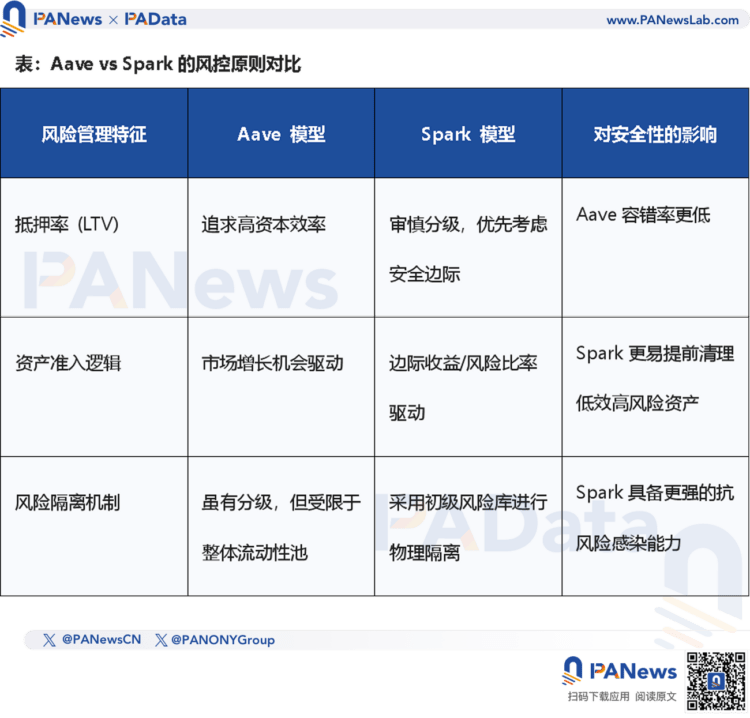Open the @PANONYGroup handle
Screen dimensions: 750x718
coord(222,640)
